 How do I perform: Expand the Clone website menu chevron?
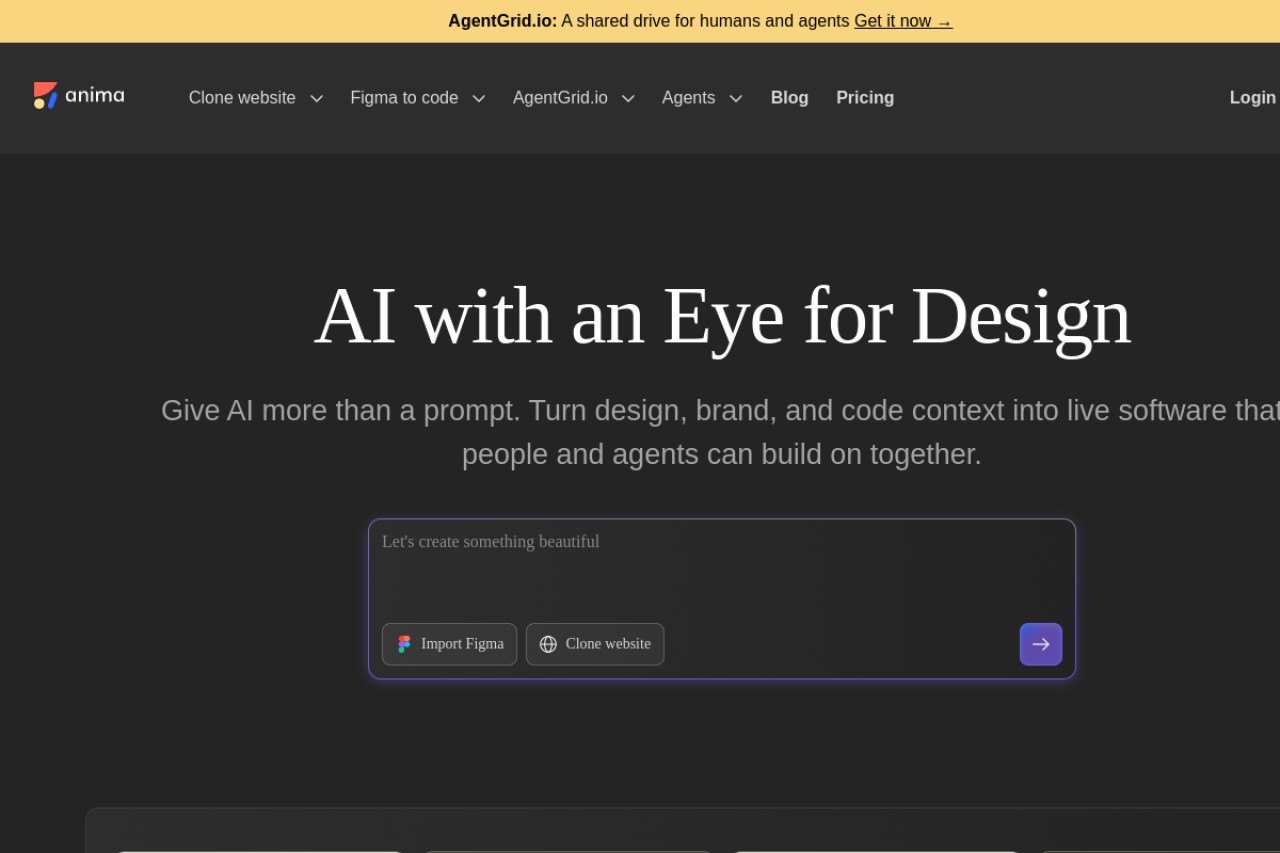[x=316, y=98]
